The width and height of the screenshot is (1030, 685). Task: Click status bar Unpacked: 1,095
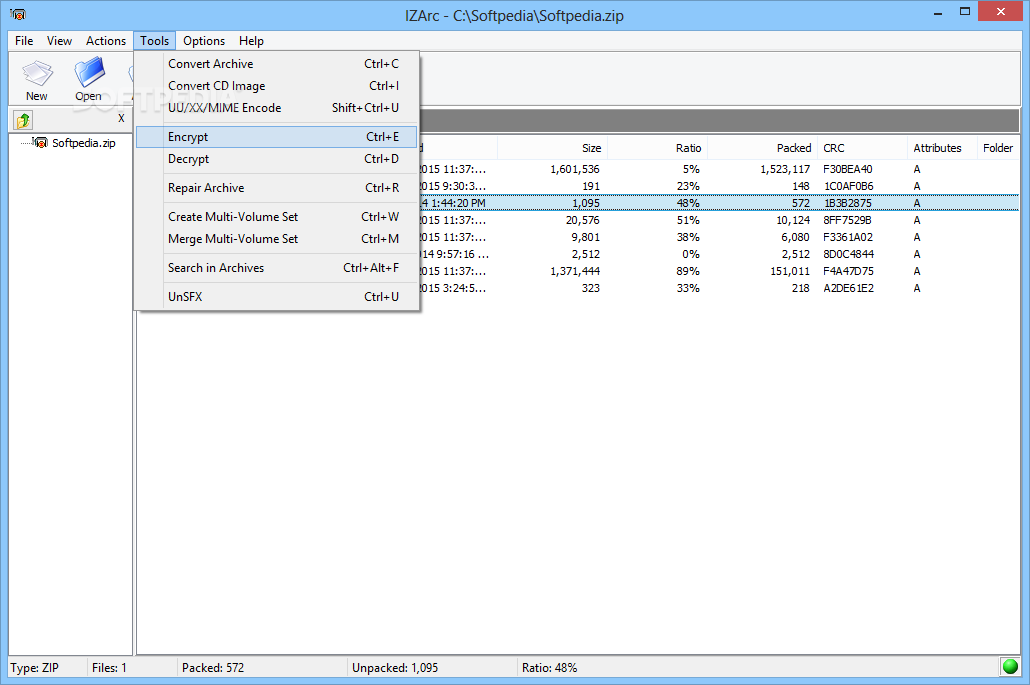[395, 668]
